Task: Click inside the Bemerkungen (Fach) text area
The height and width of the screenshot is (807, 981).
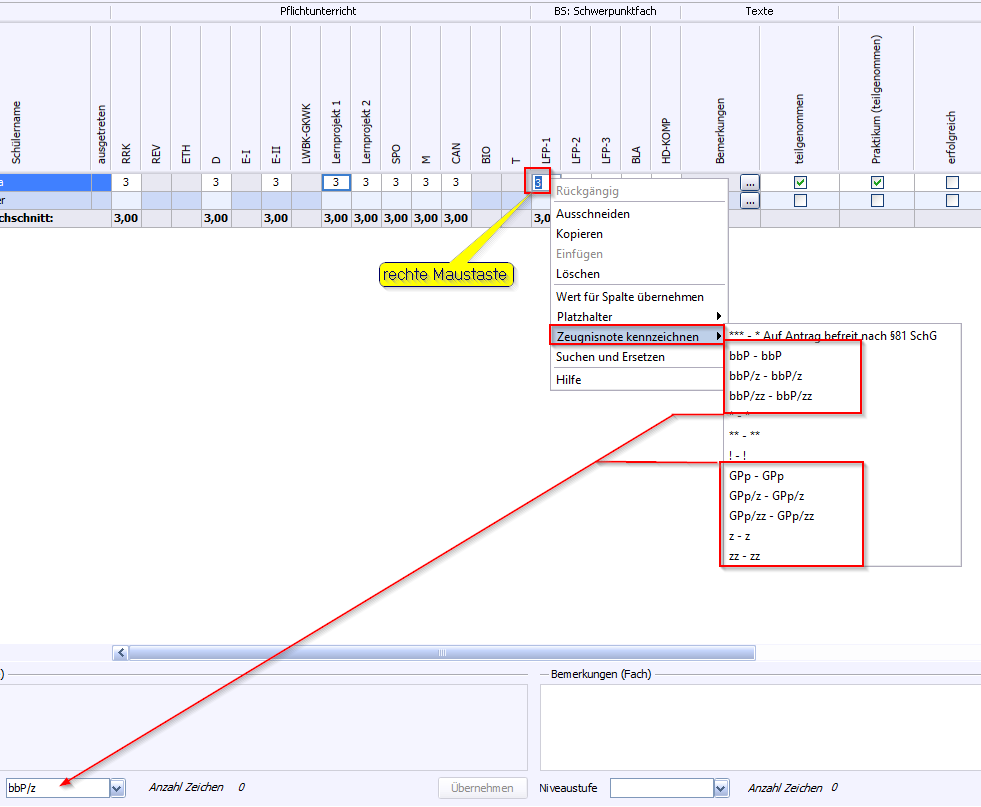Action: tap(760, 727)
